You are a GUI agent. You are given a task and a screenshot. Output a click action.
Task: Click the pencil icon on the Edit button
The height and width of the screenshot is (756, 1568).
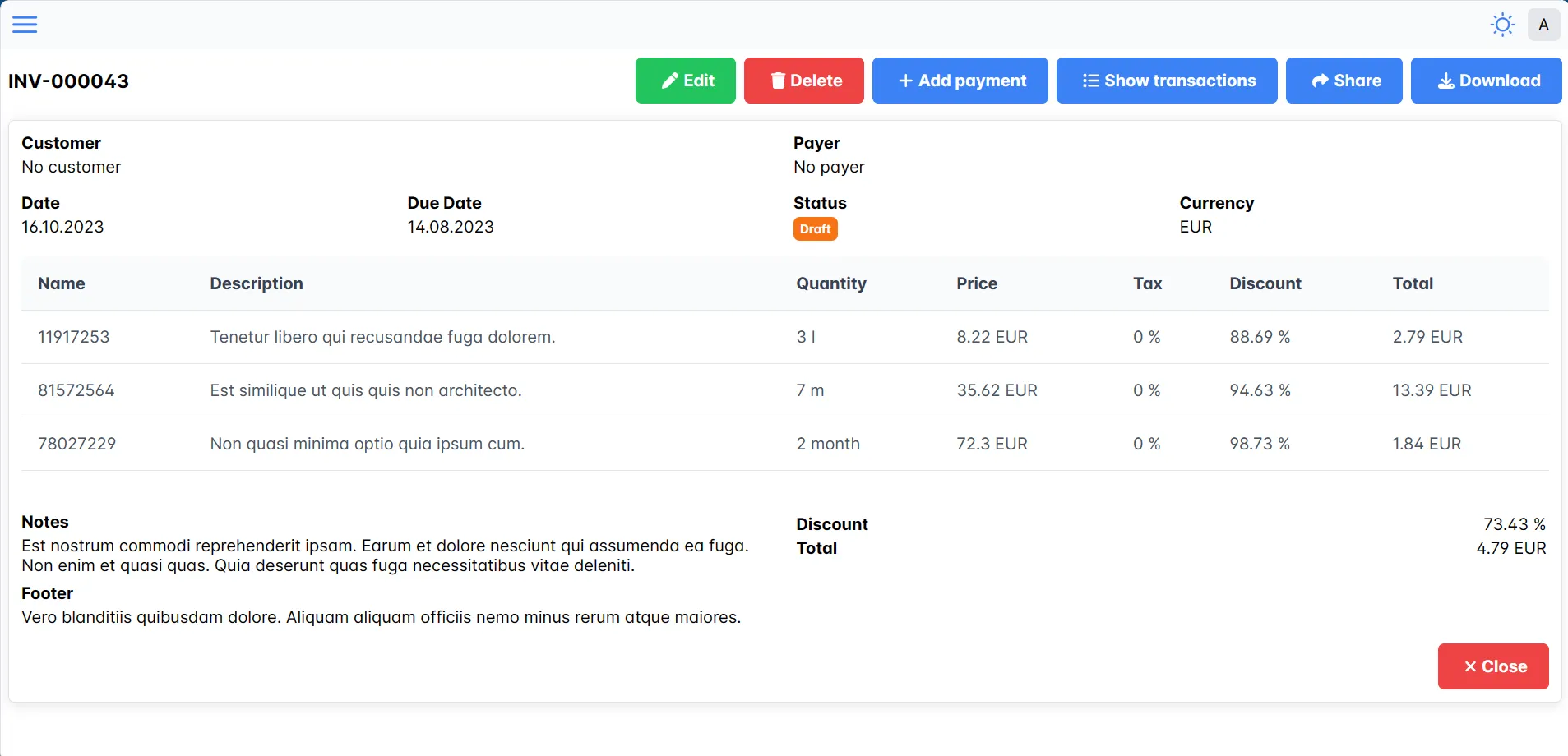pyautogui.click(x=670, y=80)
